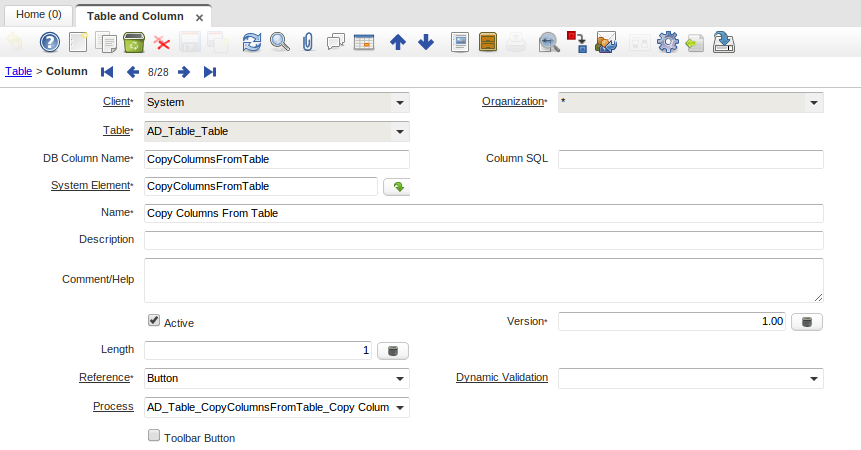Click the red X Delete Selection icon
The image size is (861, 450).
[x=162, y=42]
